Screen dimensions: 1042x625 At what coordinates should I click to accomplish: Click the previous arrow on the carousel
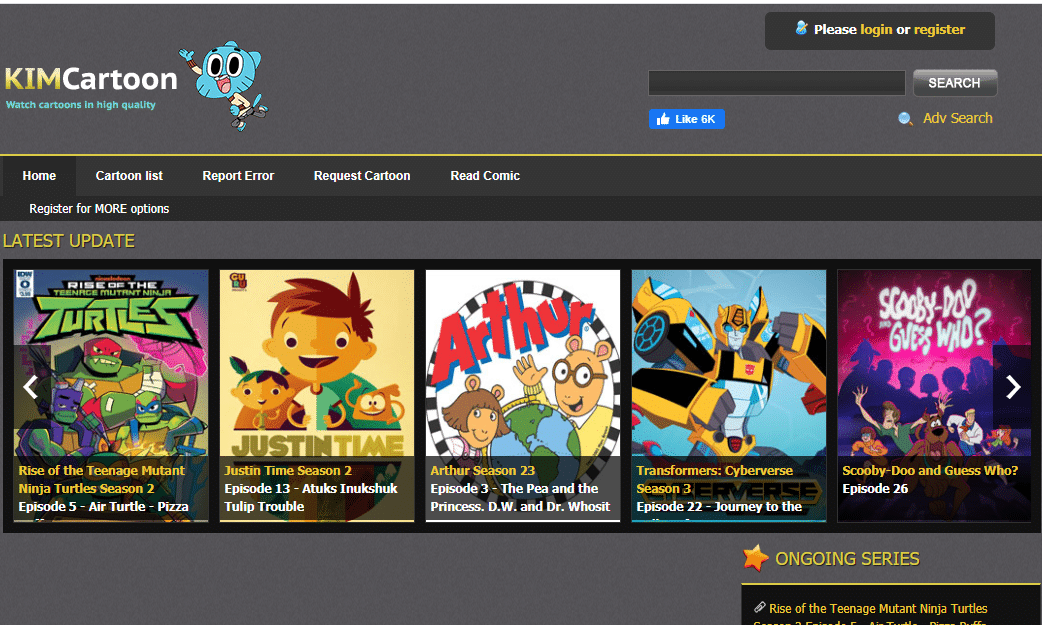31,386
